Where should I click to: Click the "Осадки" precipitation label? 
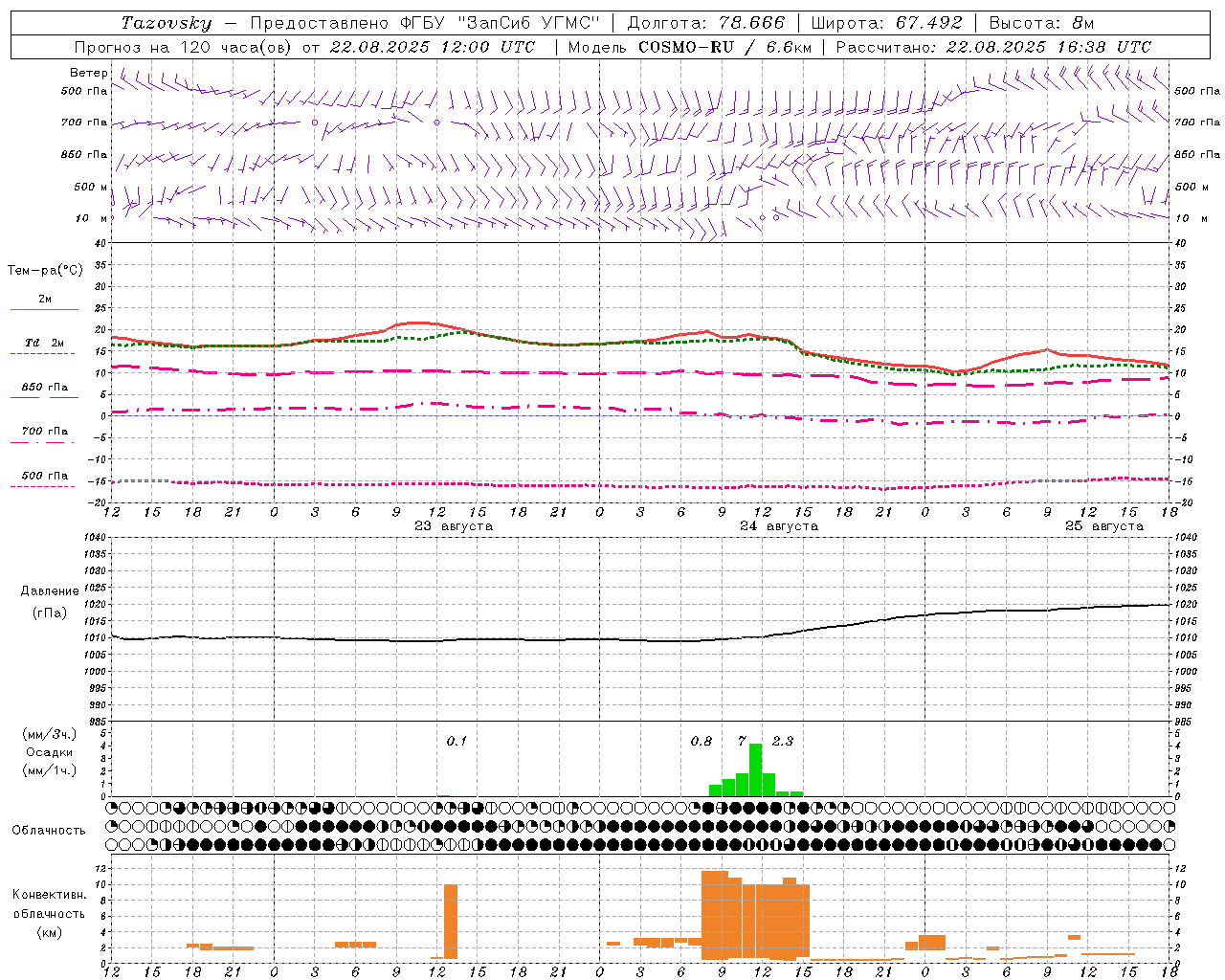[x=50, y=752]
